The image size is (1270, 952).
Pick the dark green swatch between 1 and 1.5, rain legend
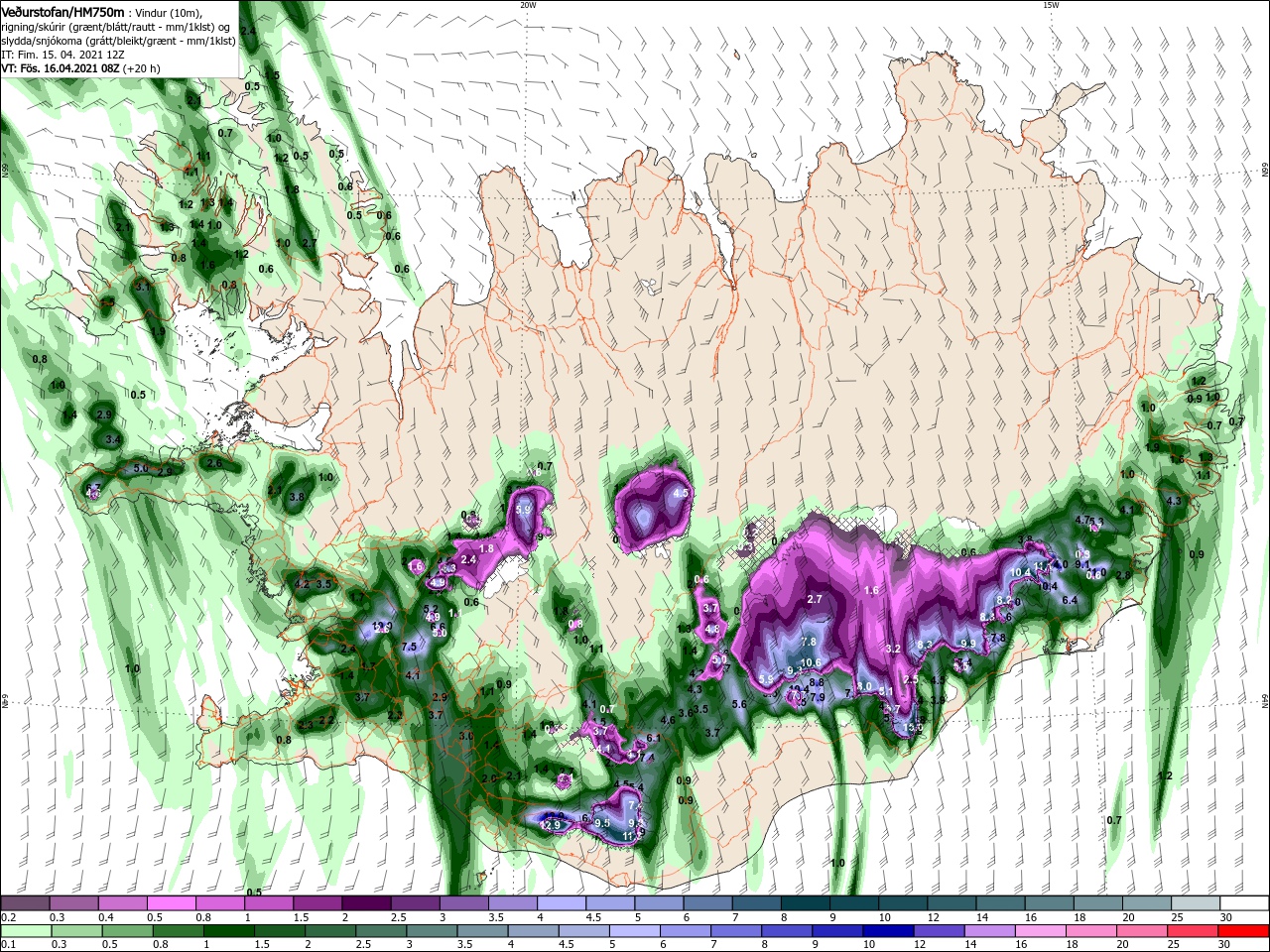pyautogui.click(x=227, y=931)
